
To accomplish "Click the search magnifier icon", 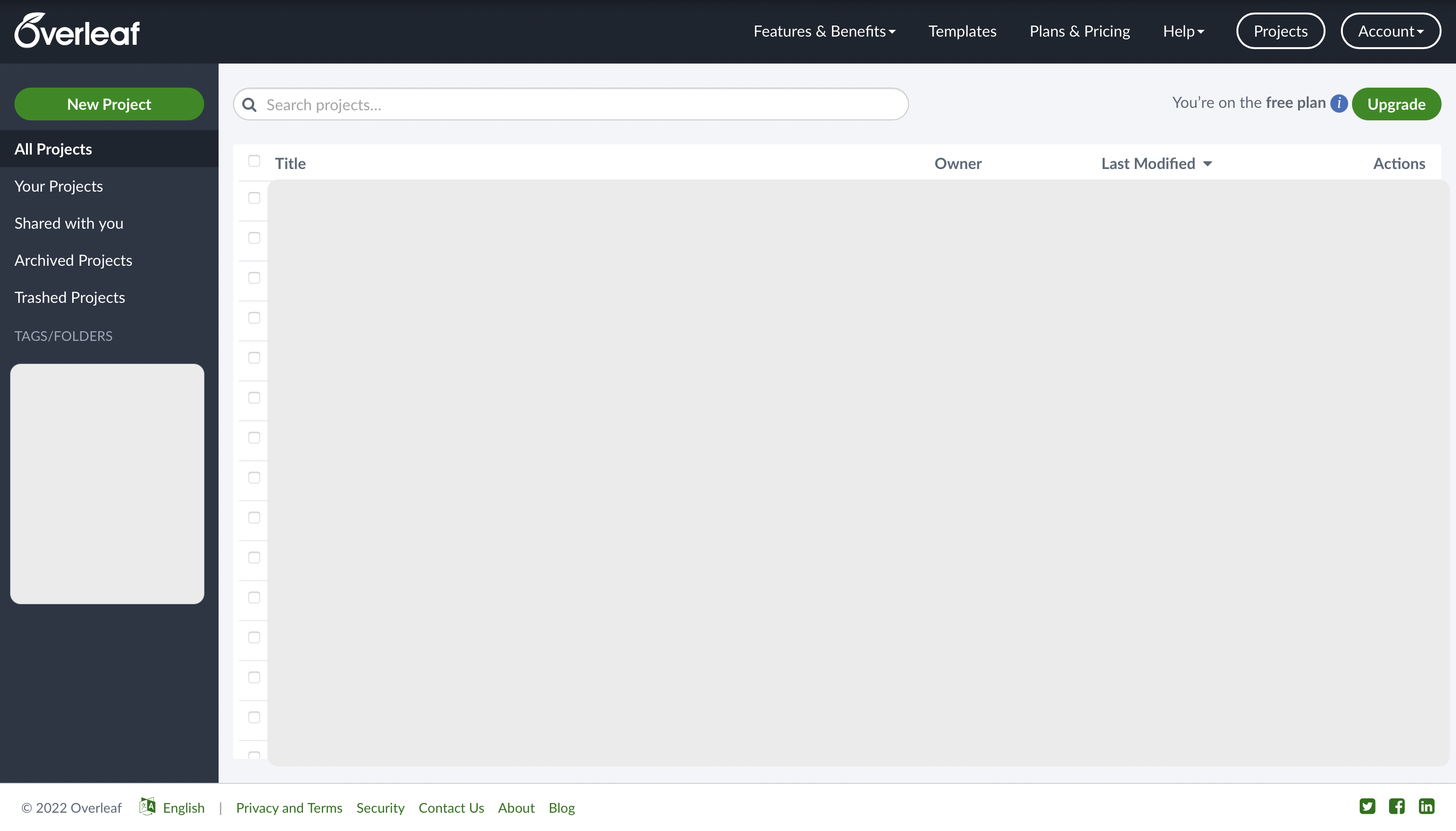I will click(249, 104).
